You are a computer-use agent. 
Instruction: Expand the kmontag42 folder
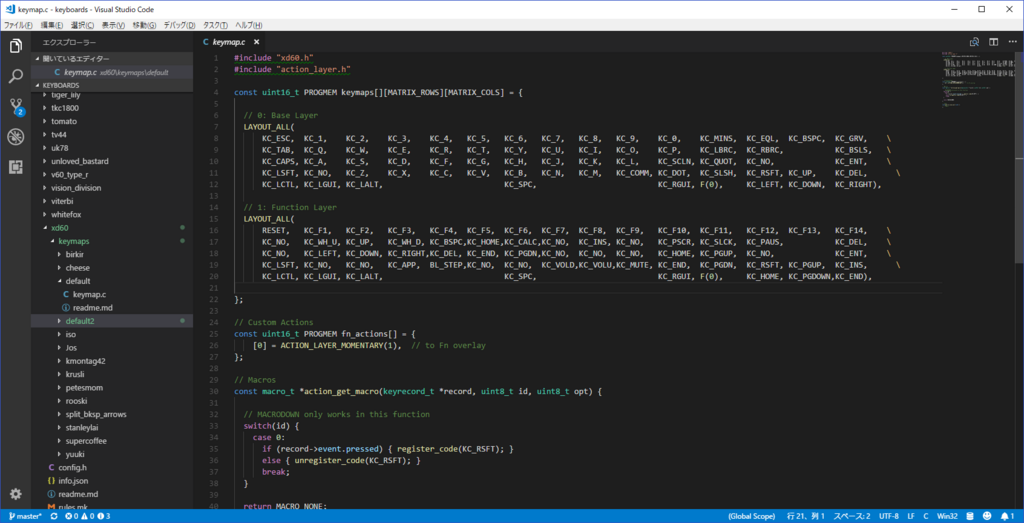(x=59, y=361)
